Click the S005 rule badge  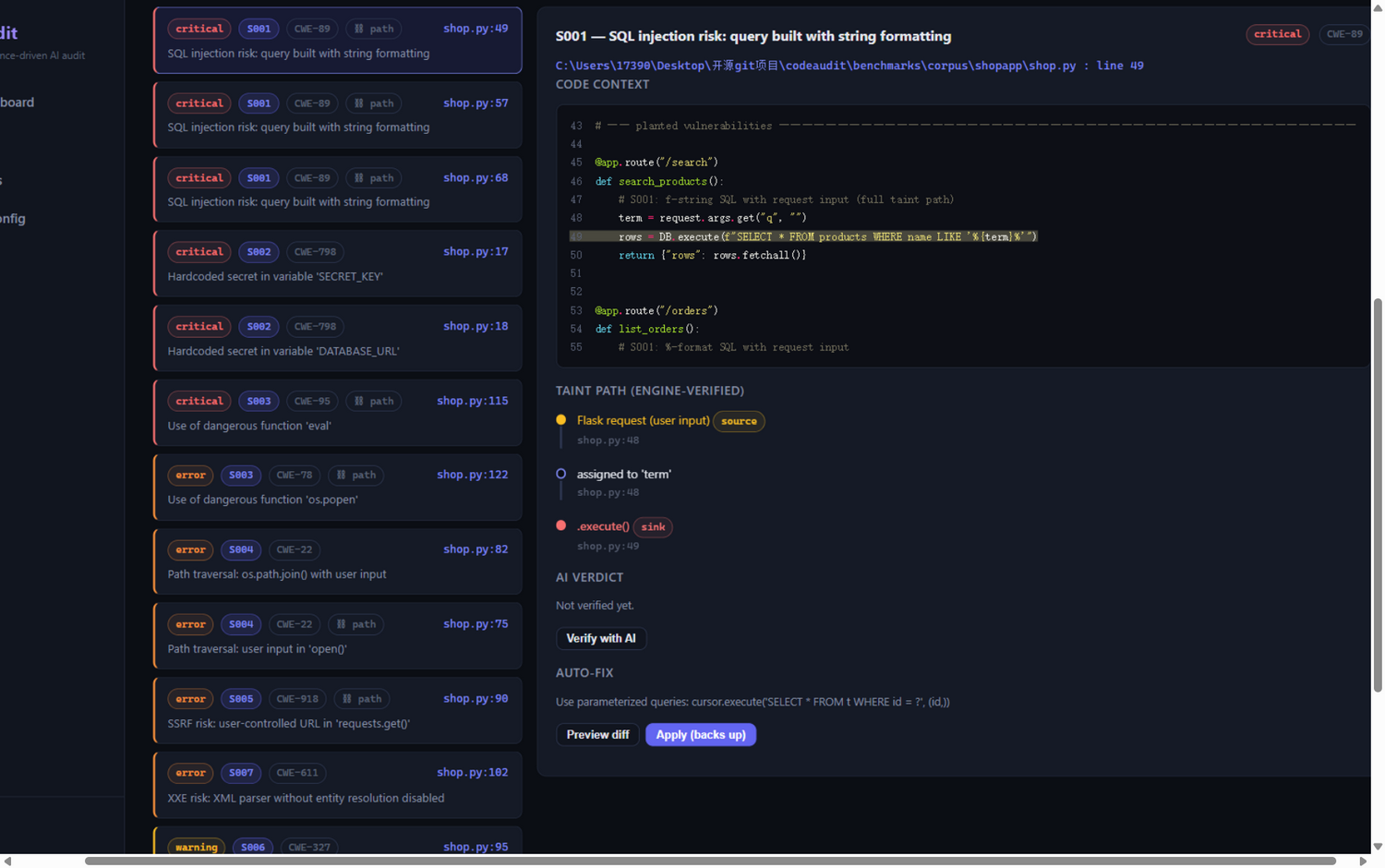241,699
